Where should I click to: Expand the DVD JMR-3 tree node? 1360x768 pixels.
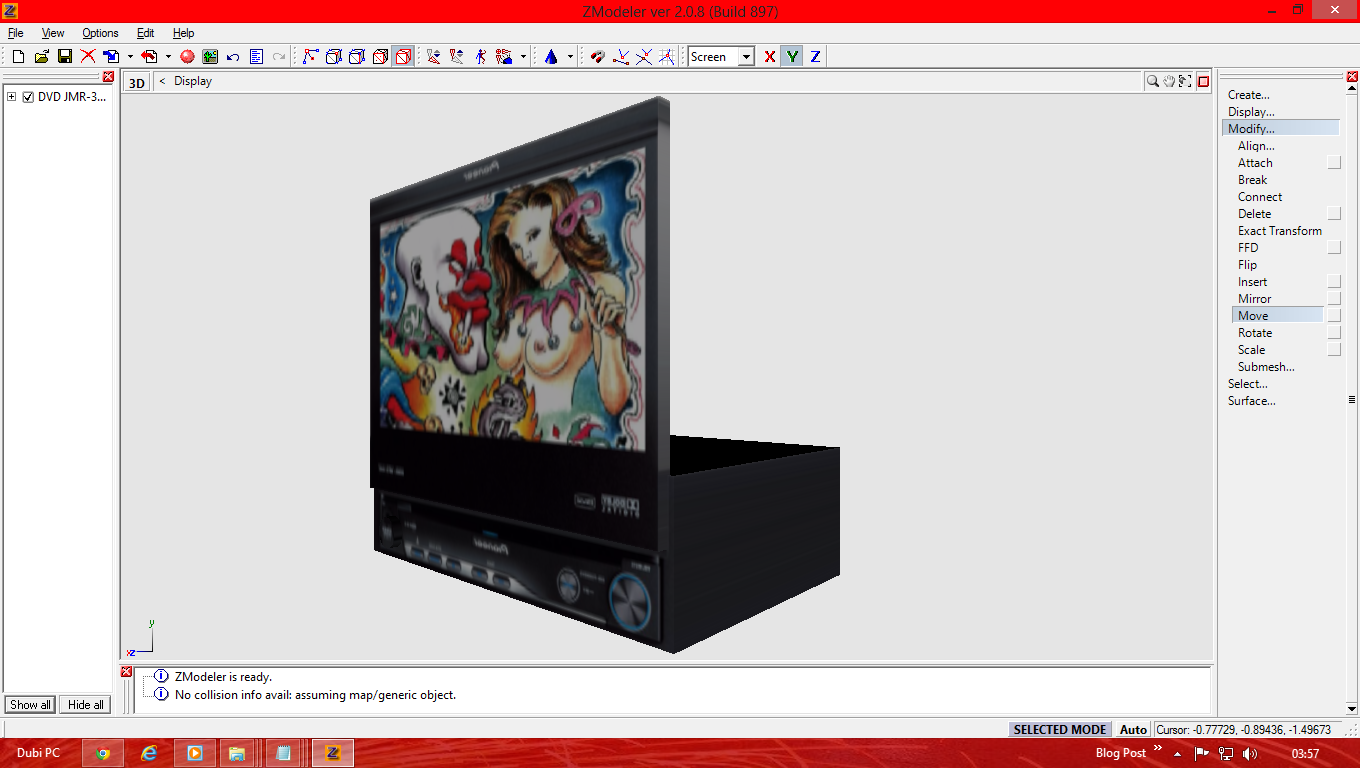coord(11,97)
